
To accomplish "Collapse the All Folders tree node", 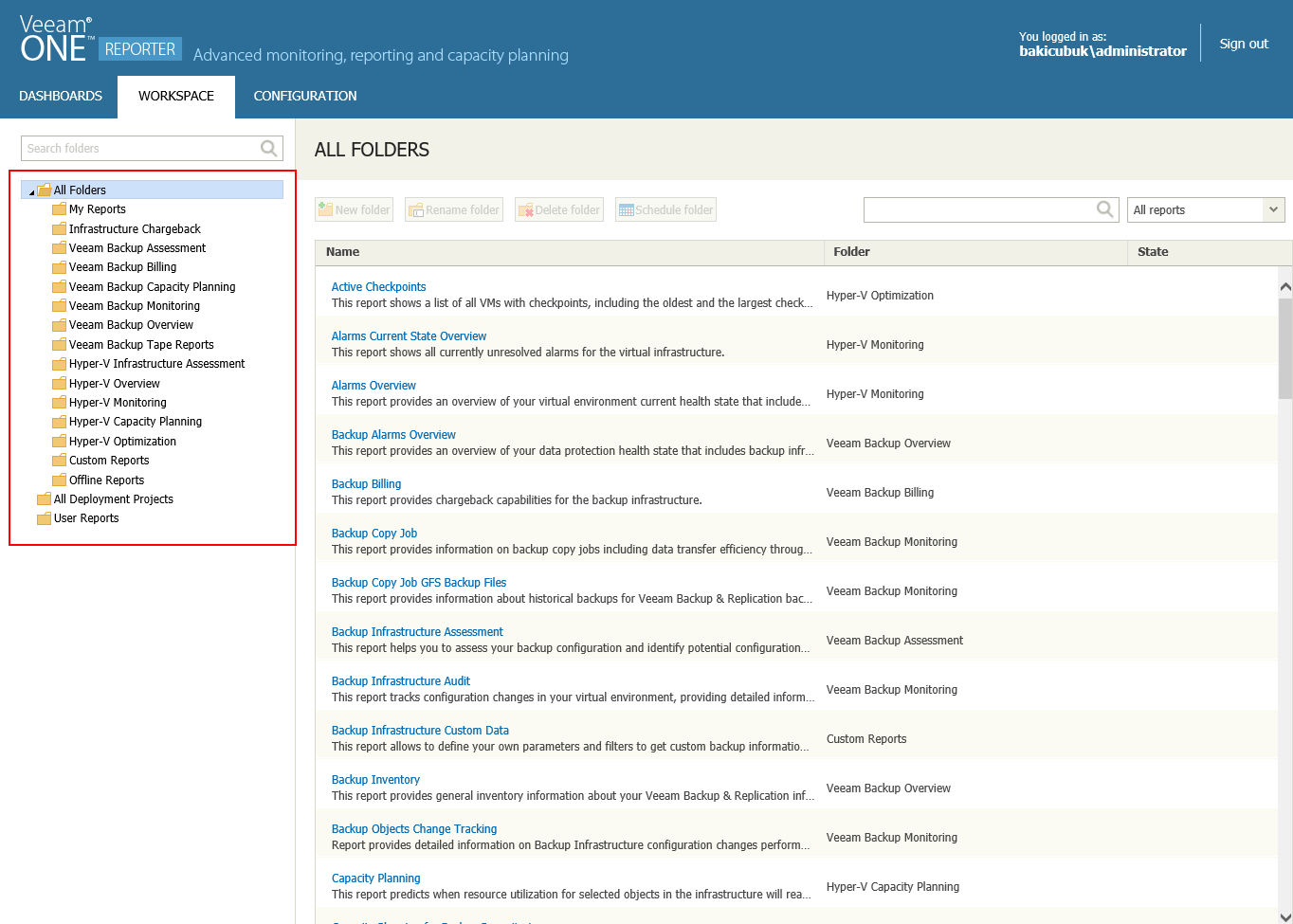I will (x=31, y=191).
